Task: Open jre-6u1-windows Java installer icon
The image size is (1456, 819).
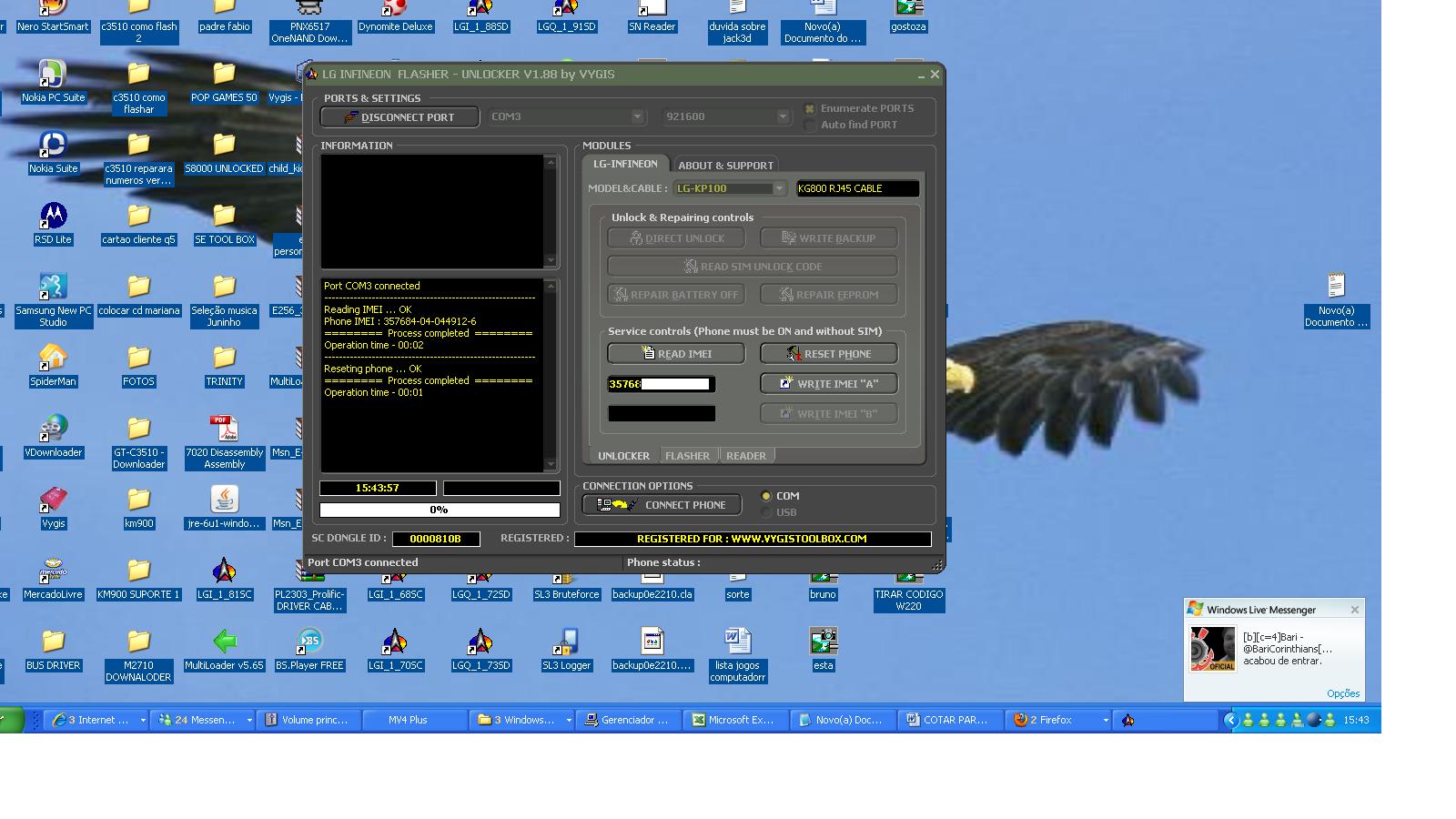Action: pos(224,500)
